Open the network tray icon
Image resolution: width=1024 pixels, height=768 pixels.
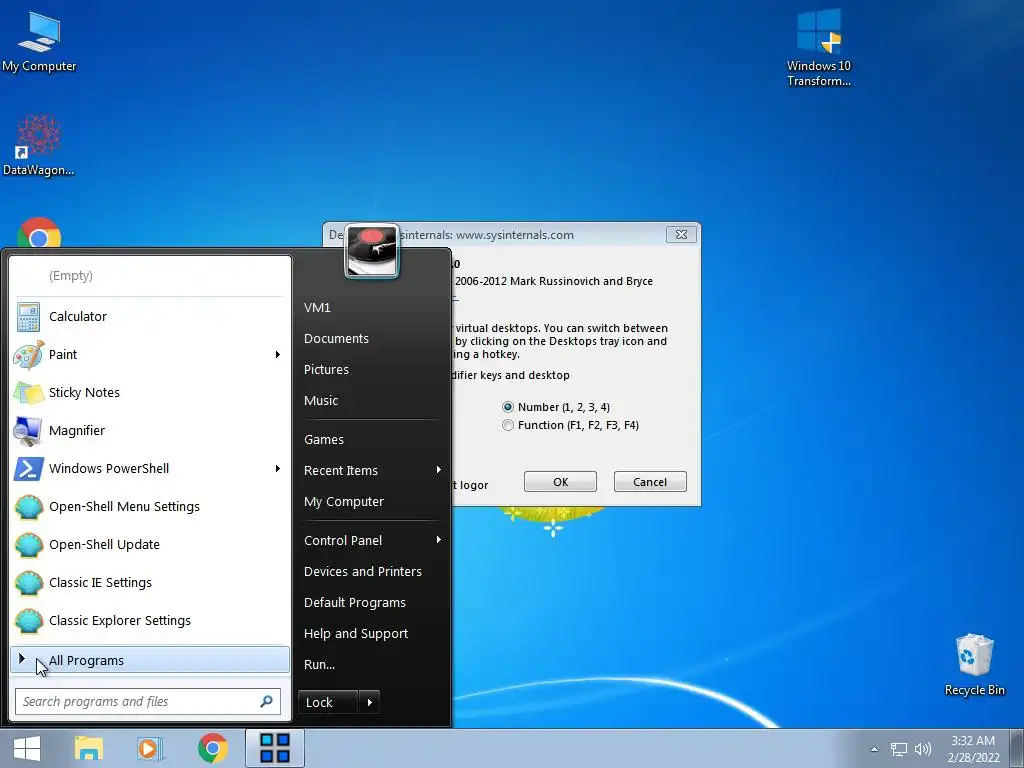[899, 750]
